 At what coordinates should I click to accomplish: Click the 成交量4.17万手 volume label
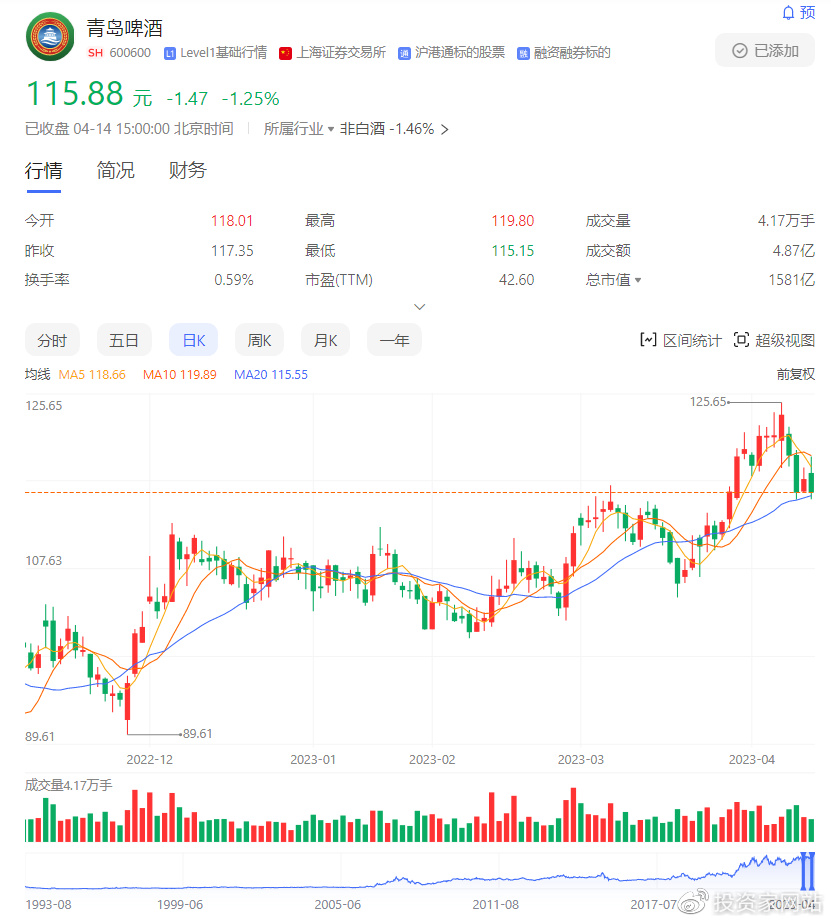(x=68, y=785)
